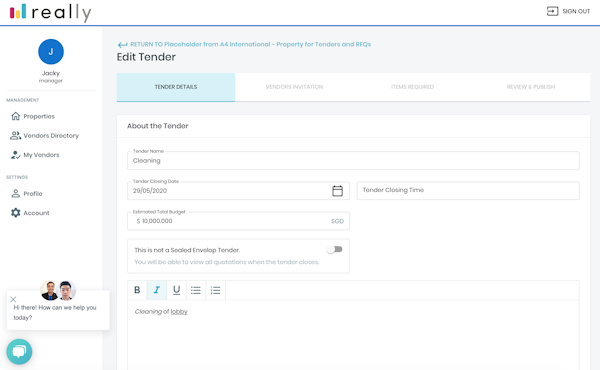Screen dimensions: 600x370
Task: Click the Properties house icon
Action: point(16,116)
